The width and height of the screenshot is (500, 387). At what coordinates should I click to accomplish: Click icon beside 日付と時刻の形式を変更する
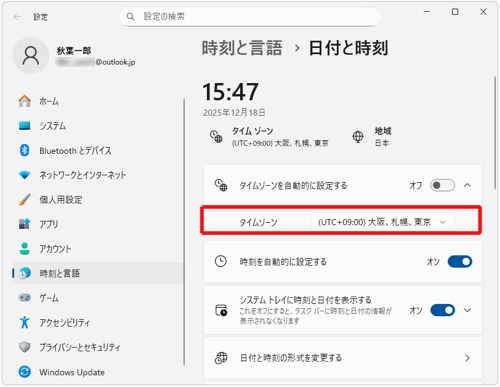pyautogui.click(x=221, y=358)
